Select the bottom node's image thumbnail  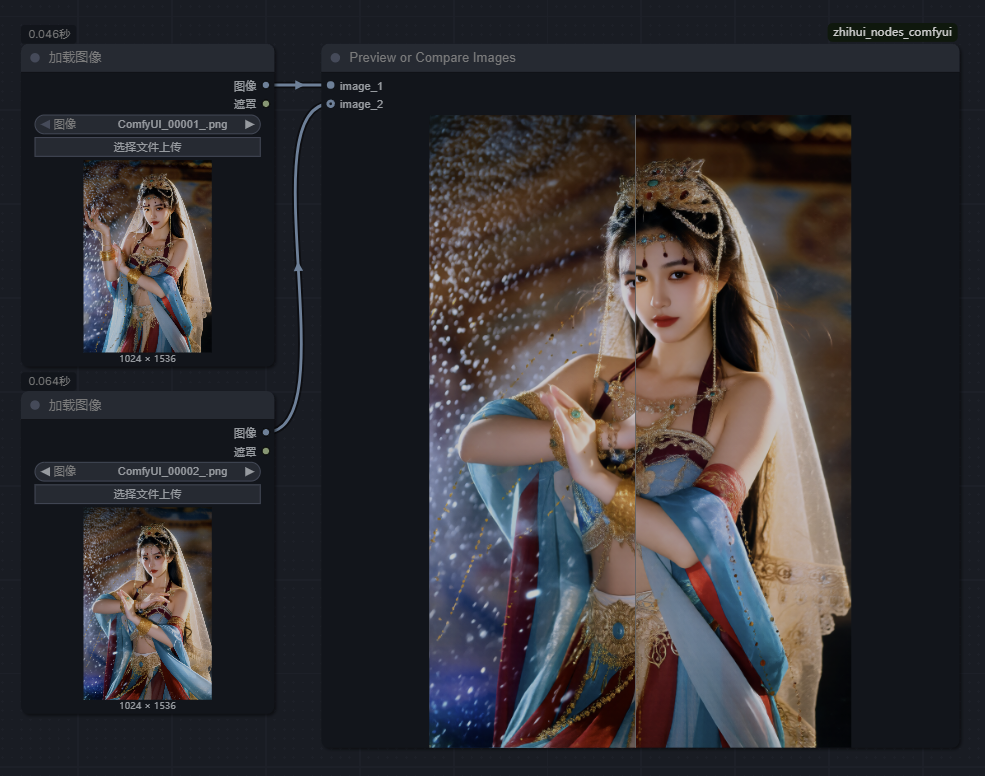pos(148,604)
